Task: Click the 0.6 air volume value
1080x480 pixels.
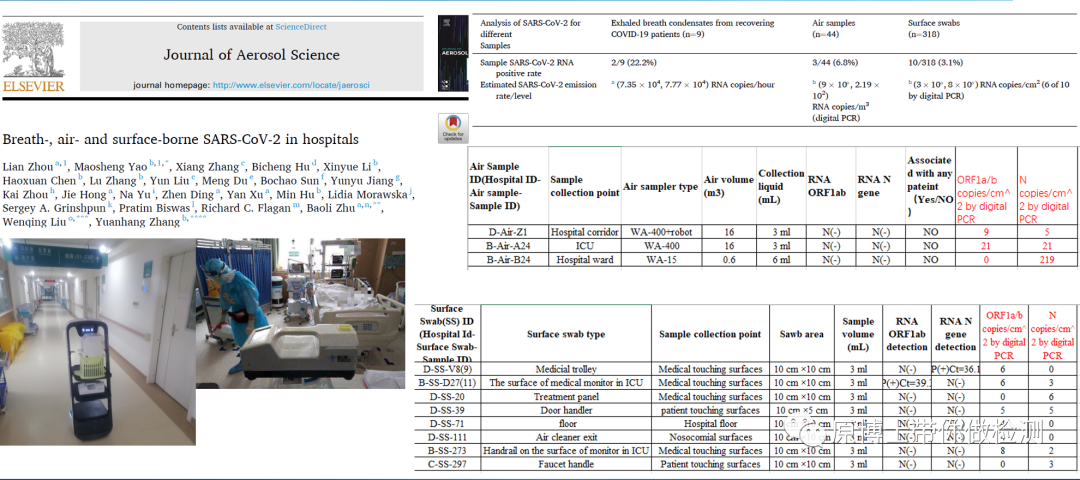Action: [x=729, y=260]
